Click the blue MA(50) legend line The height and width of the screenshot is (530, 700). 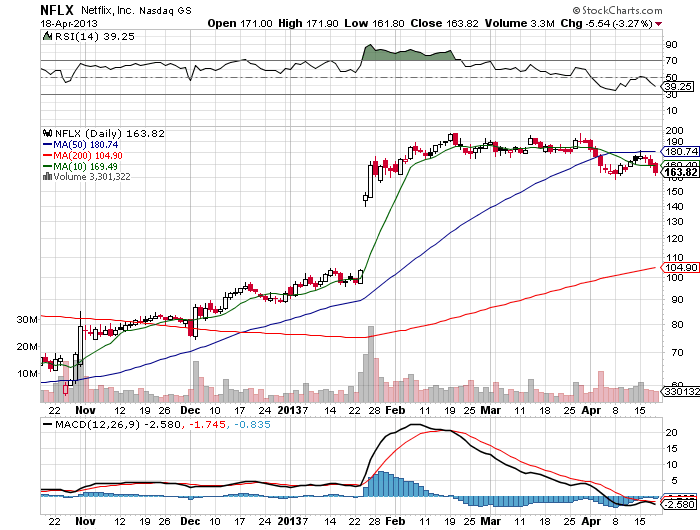coord(47,144)
